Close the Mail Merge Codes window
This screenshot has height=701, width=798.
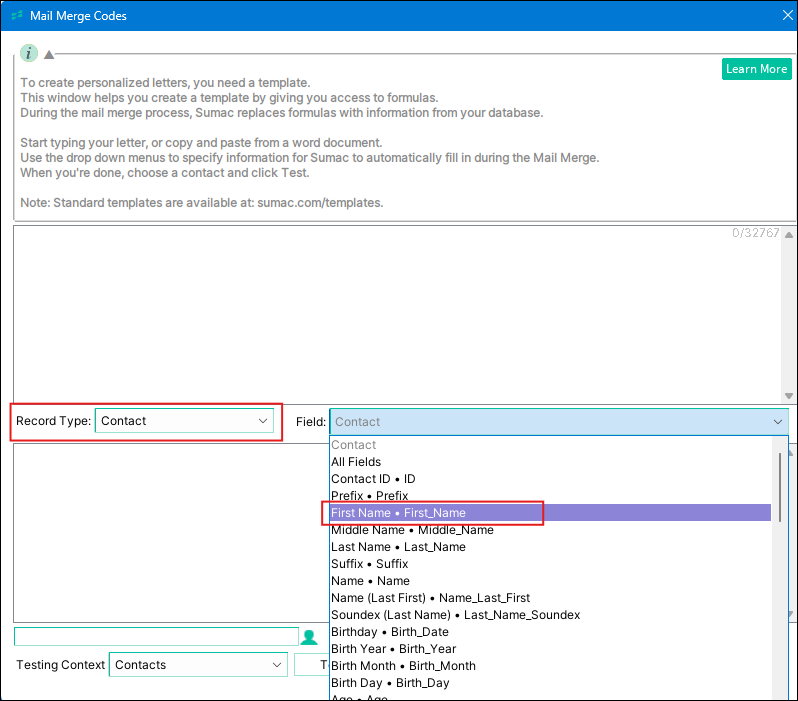(x=786, y=16)
